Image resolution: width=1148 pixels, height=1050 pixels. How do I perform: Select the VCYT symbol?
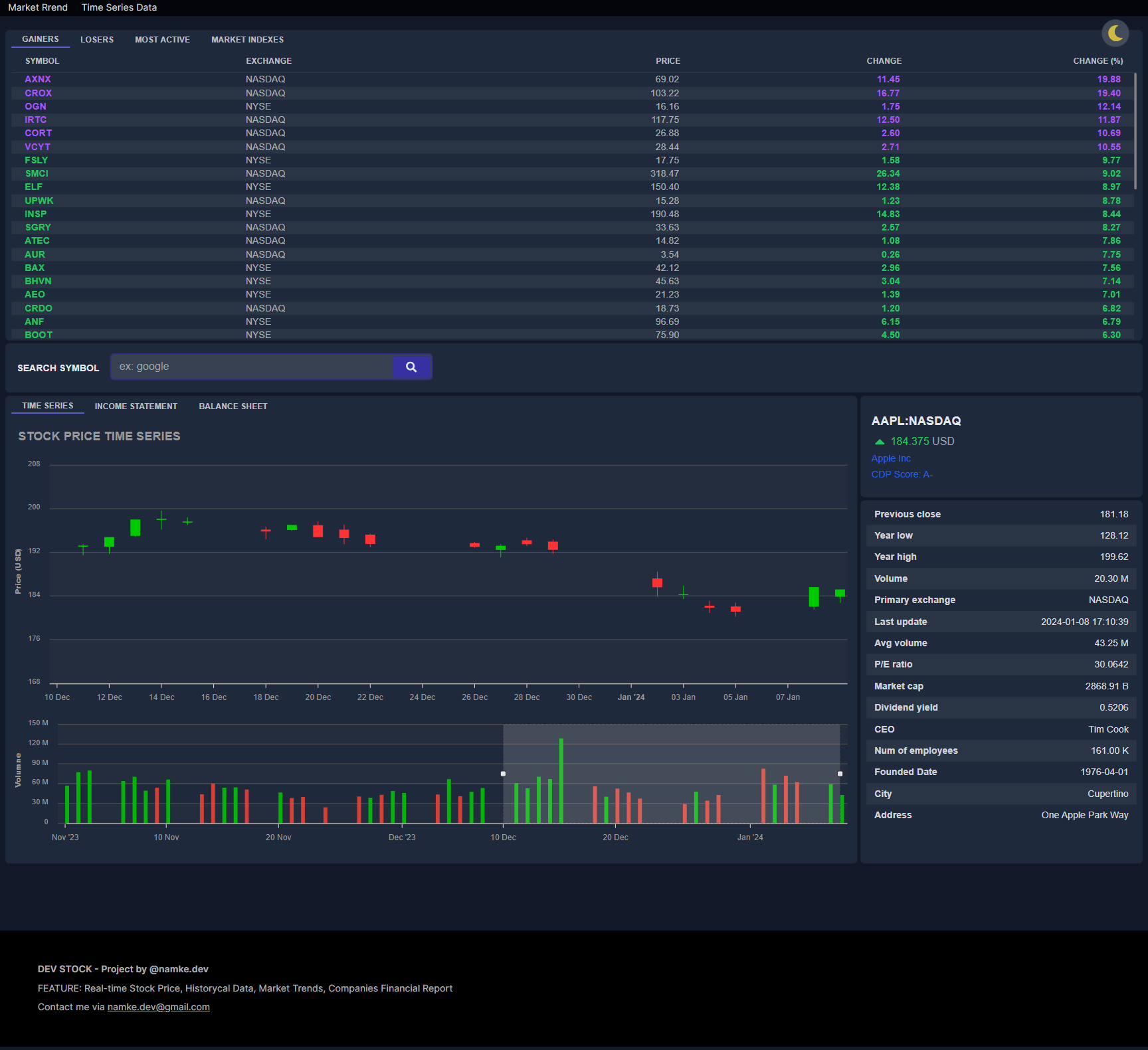pyautogui.click(x=38, y=147)
